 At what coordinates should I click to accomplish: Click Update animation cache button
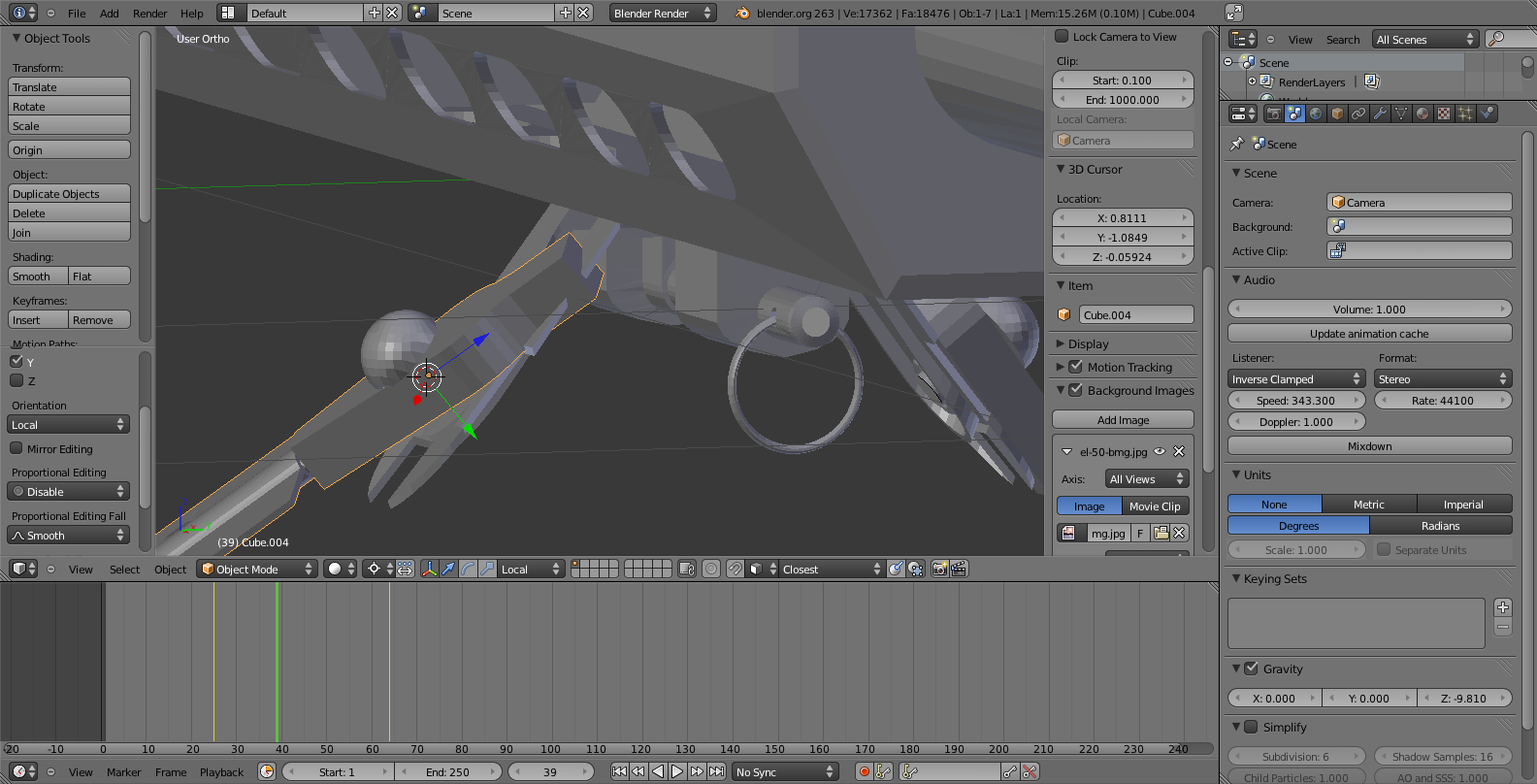[1369, 333]
